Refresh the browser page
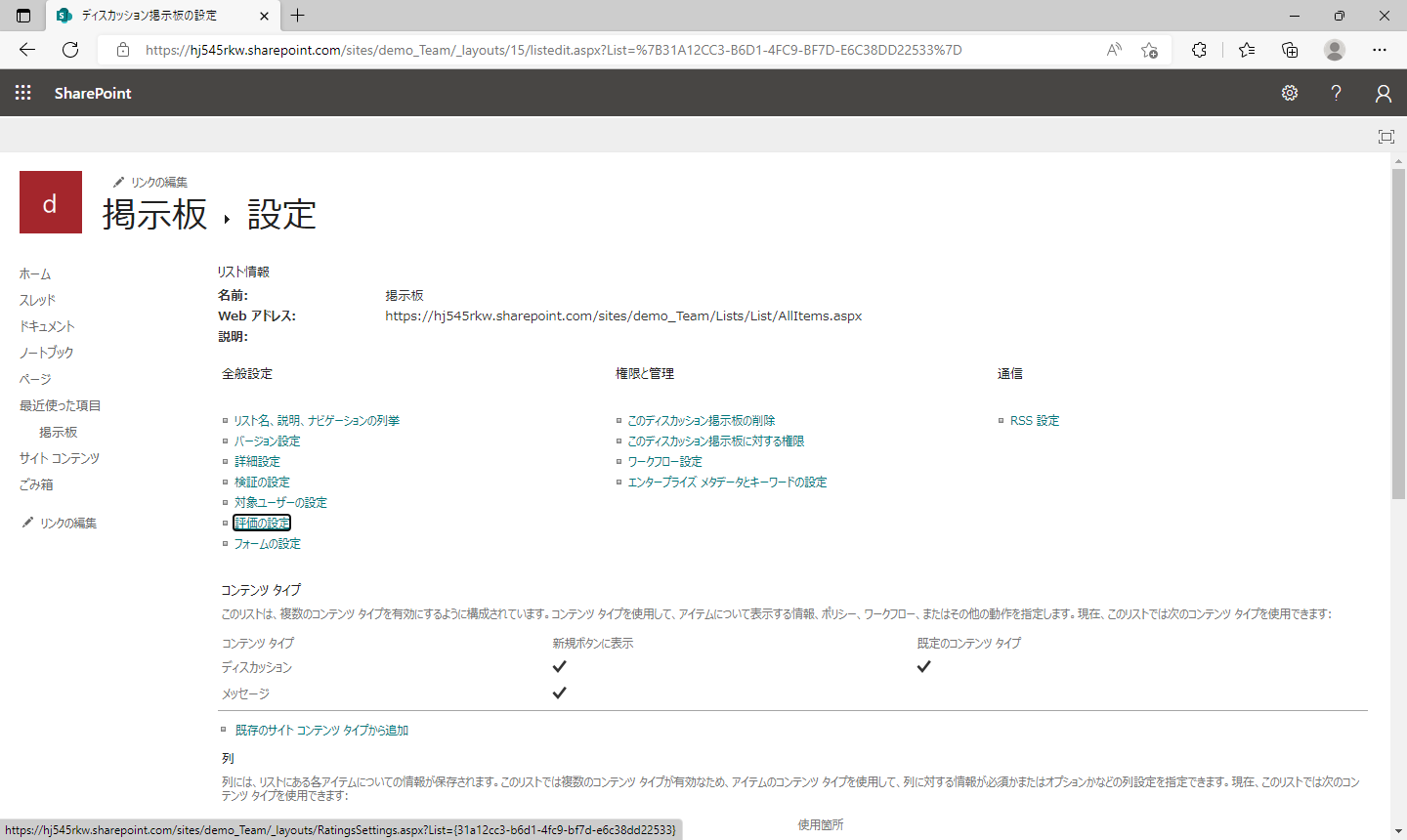This screenshot has height=840, width=1407. tap(70, 50)
